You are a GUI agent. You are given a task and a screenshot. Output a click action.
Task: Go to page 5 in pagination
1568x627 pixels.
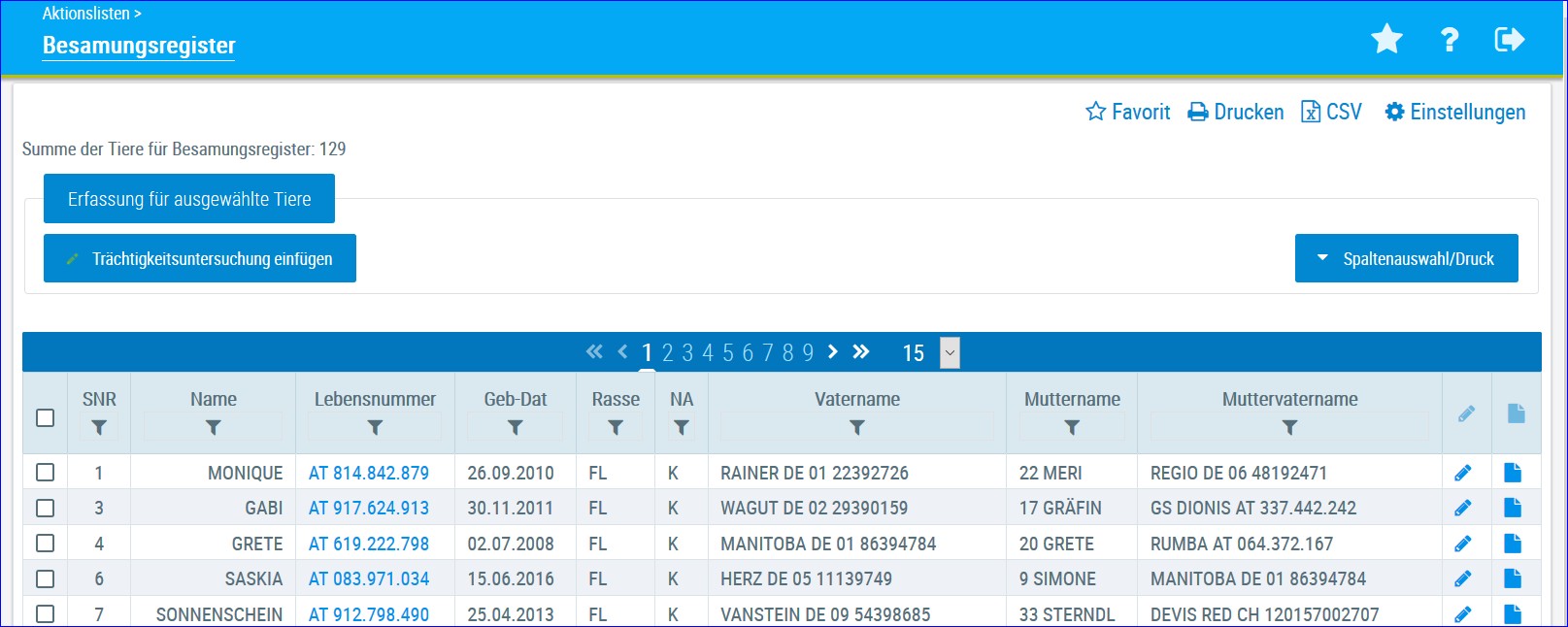click(728, 352)
